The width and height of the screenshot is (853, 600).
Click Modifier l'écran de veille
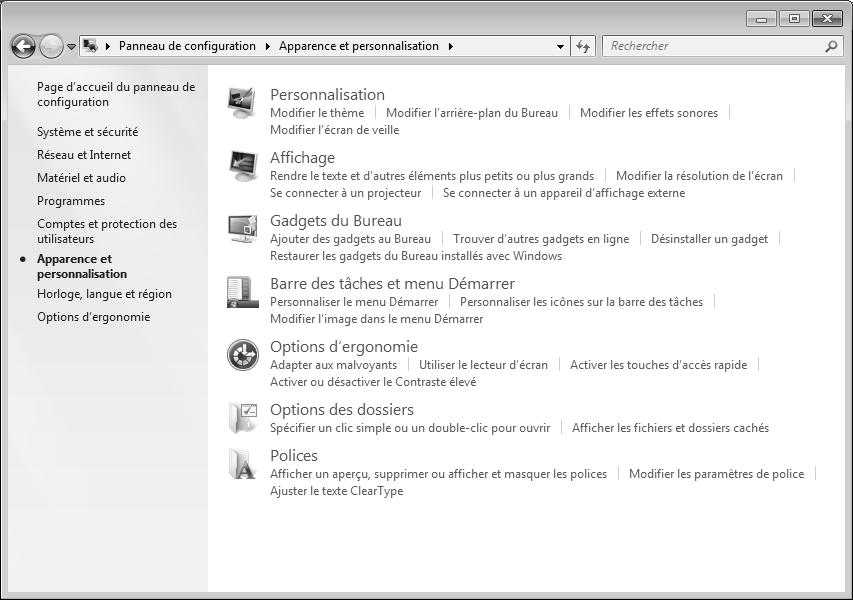(x=334, y=129)
